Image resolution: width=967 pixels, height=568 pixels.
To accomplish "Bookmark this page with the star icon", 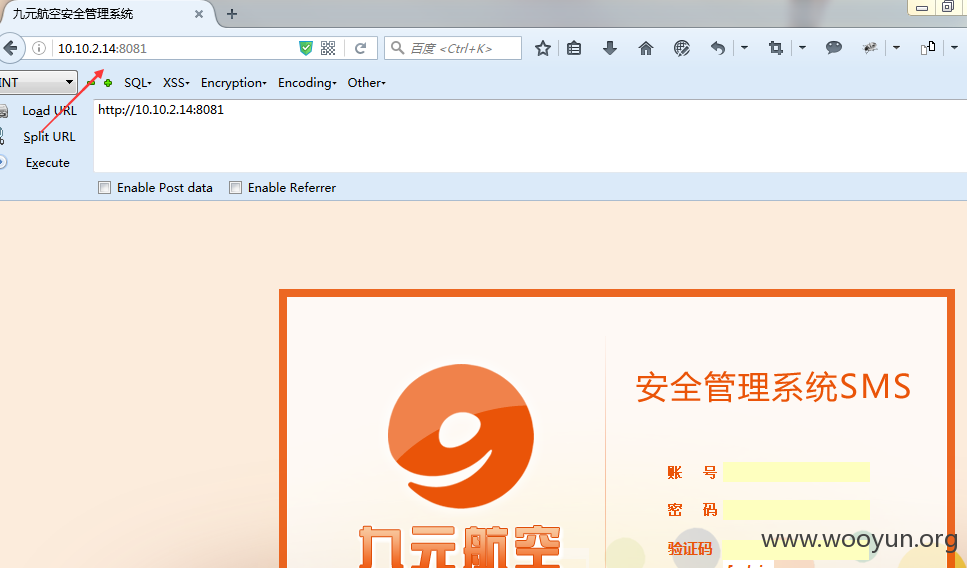I will [543, 48].
